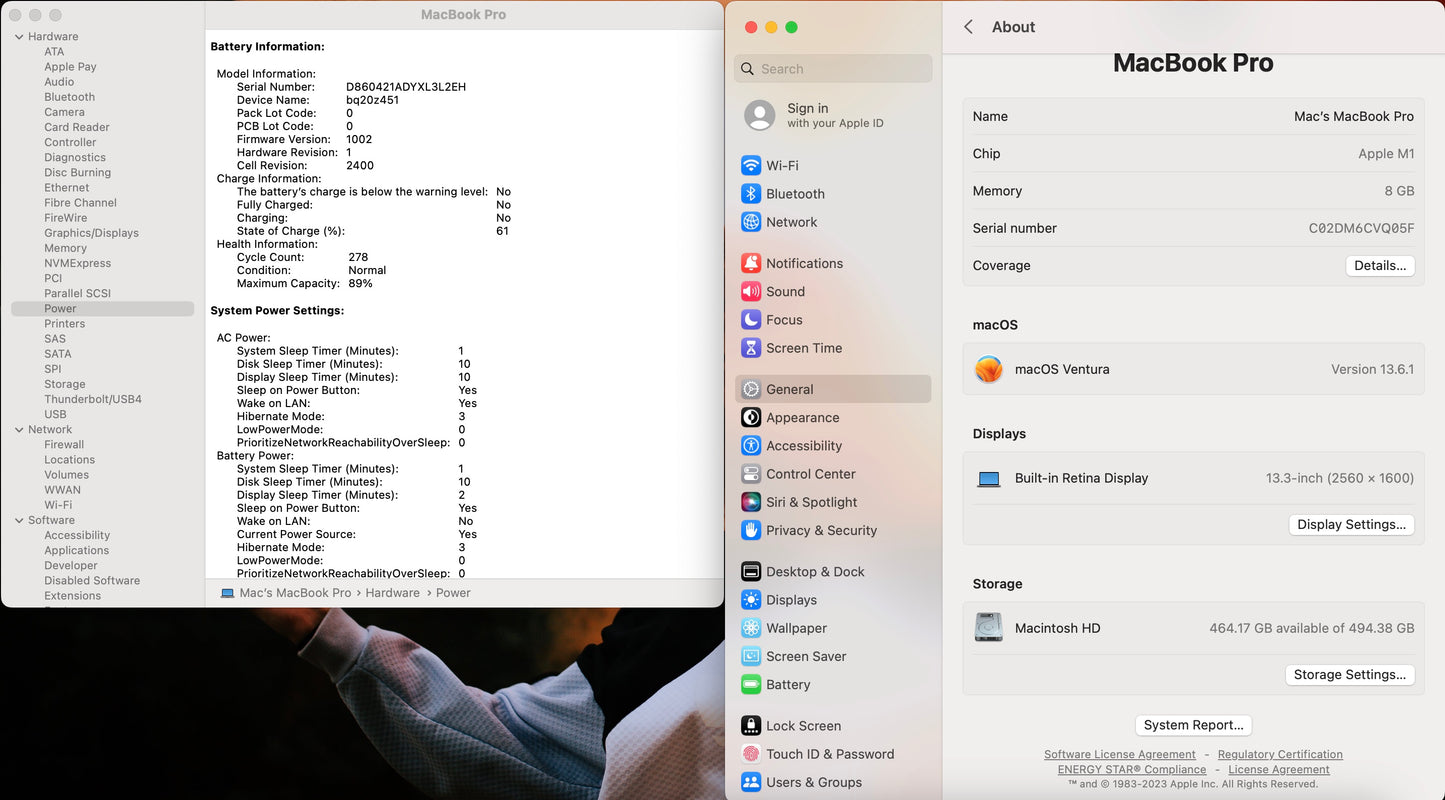The width and height of the screenshot is (1445, 800).
Task: Go back using the About back chevron
Action: 968,27
